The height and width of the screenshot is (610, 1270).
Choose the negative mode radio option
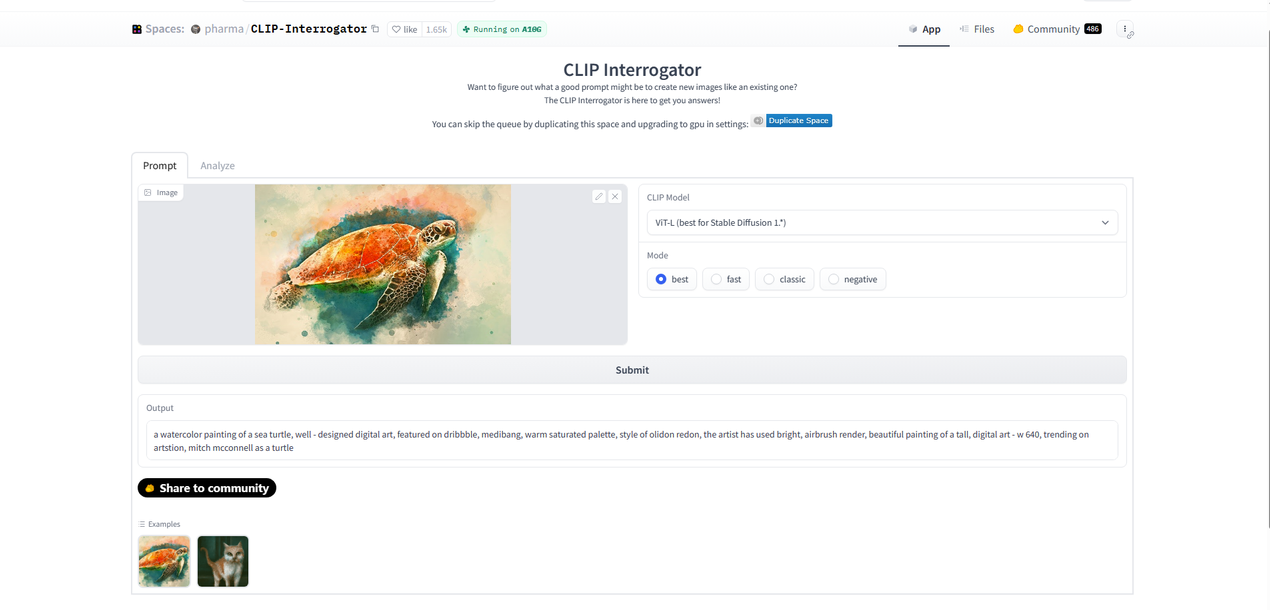click(x=834, y=279)
